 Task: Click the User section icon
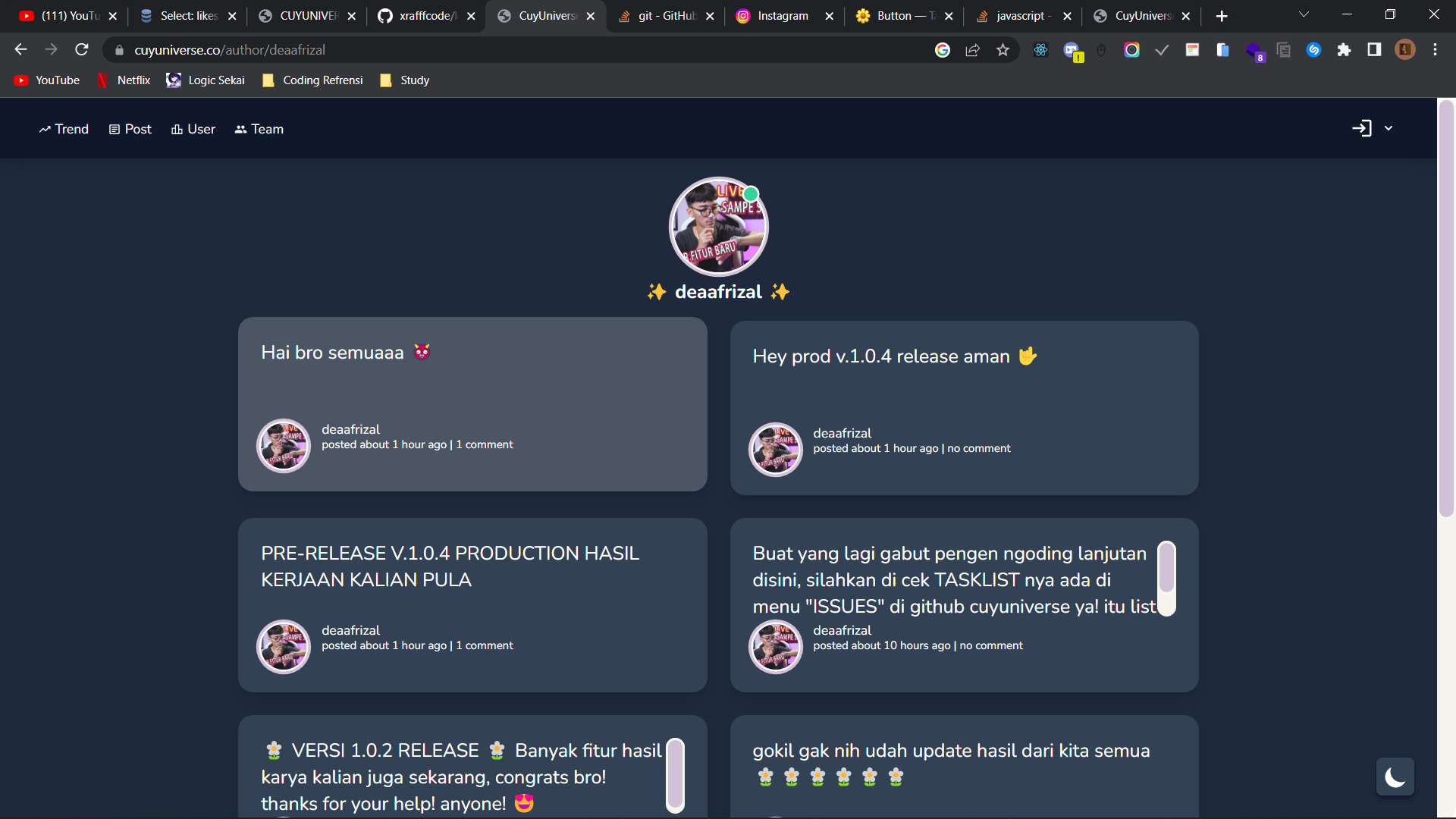176,129
